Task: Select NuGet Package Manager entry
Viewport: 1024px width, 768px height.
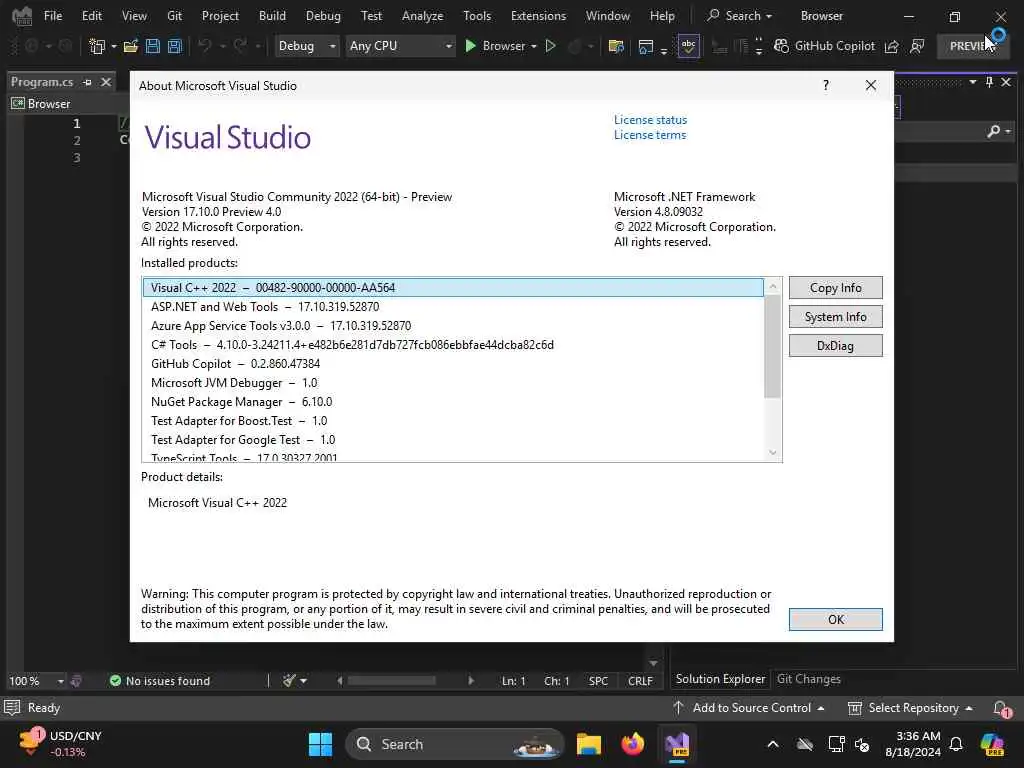Action: pyautogui.click(x=453, y=402)
